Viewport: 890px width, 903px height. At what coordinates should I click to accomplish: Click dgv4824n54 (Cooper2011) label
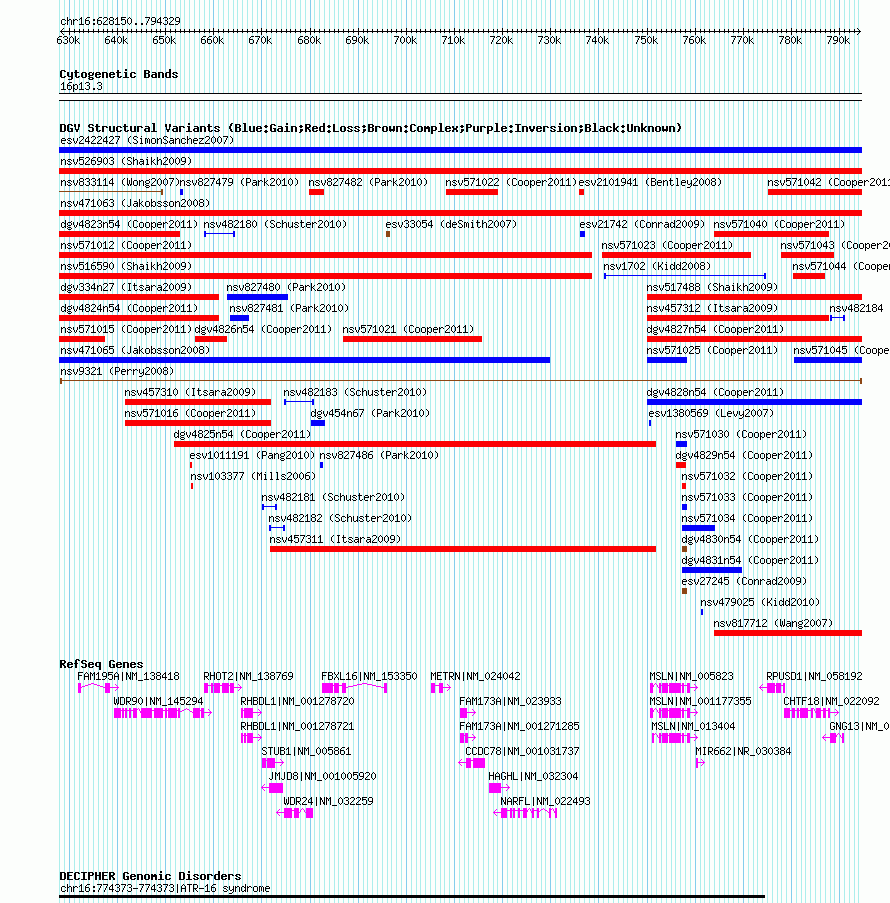129,309
